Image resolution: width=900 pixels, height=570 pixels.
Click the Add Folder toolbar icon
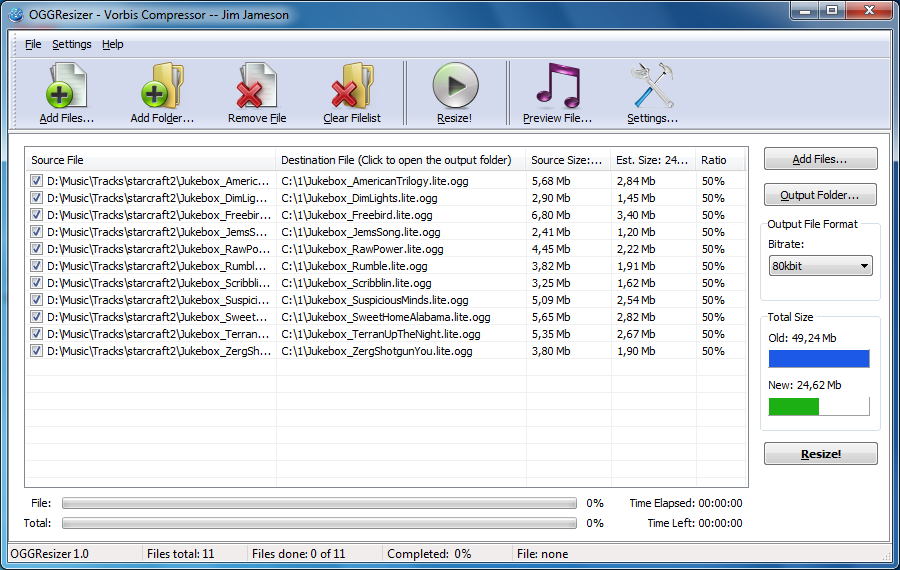pos(162,86)
